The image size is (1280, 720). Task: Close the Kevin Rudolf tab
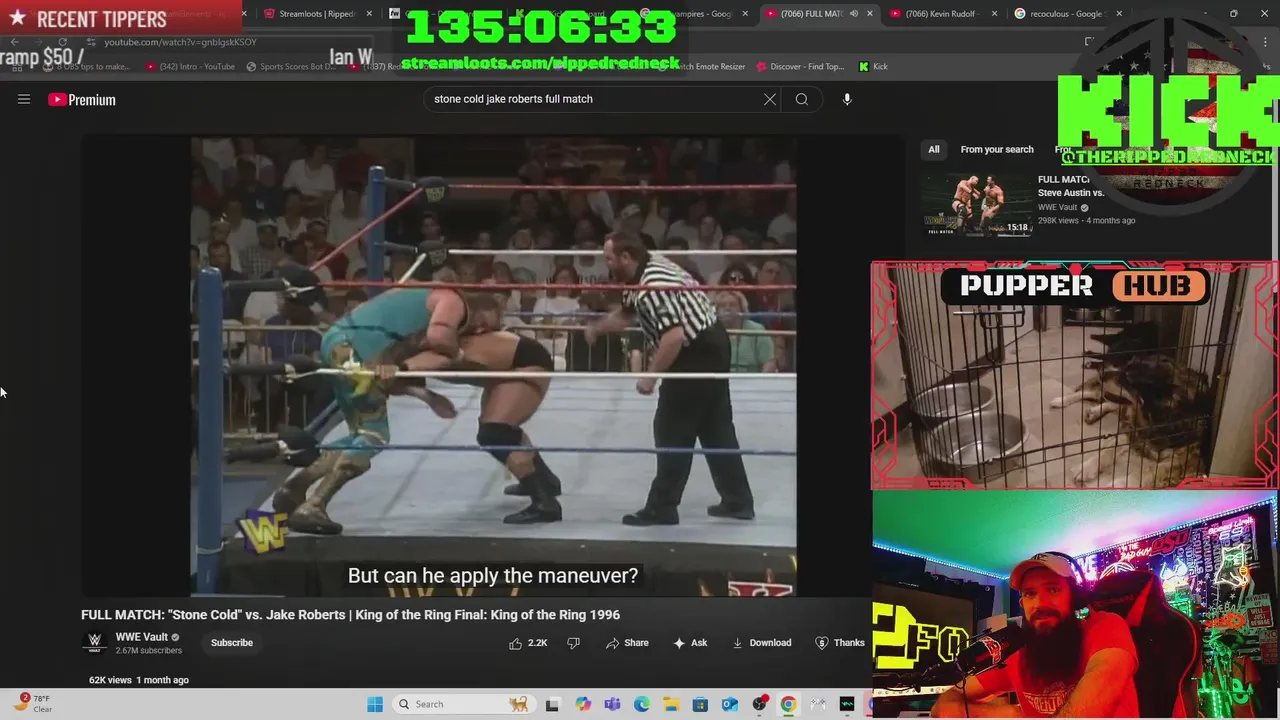[994, 14]
